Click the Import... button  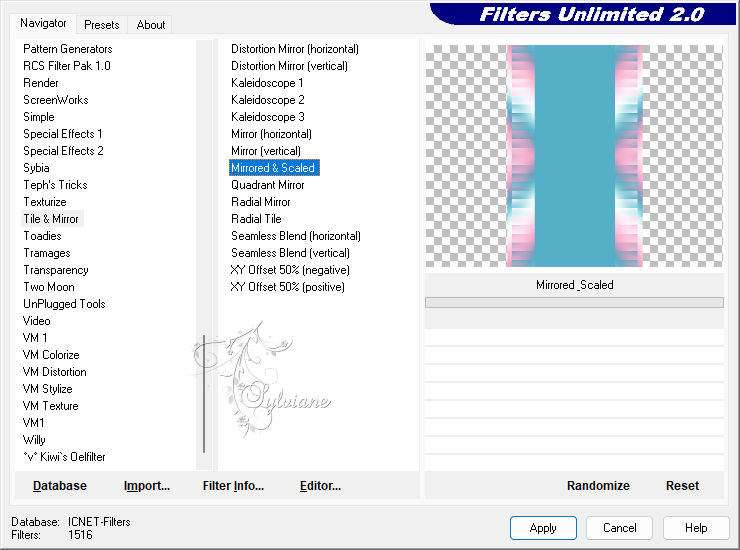147,485
